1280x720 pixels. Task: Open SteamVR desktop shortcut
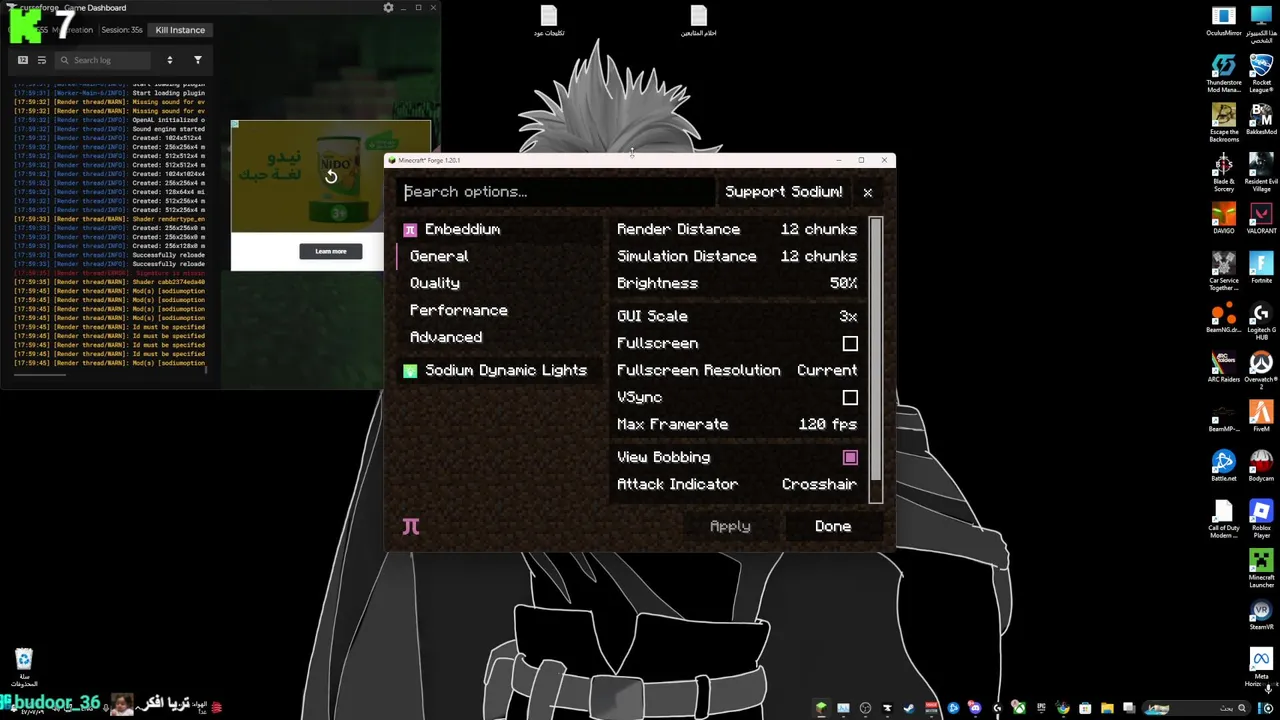coord(1261,614)
